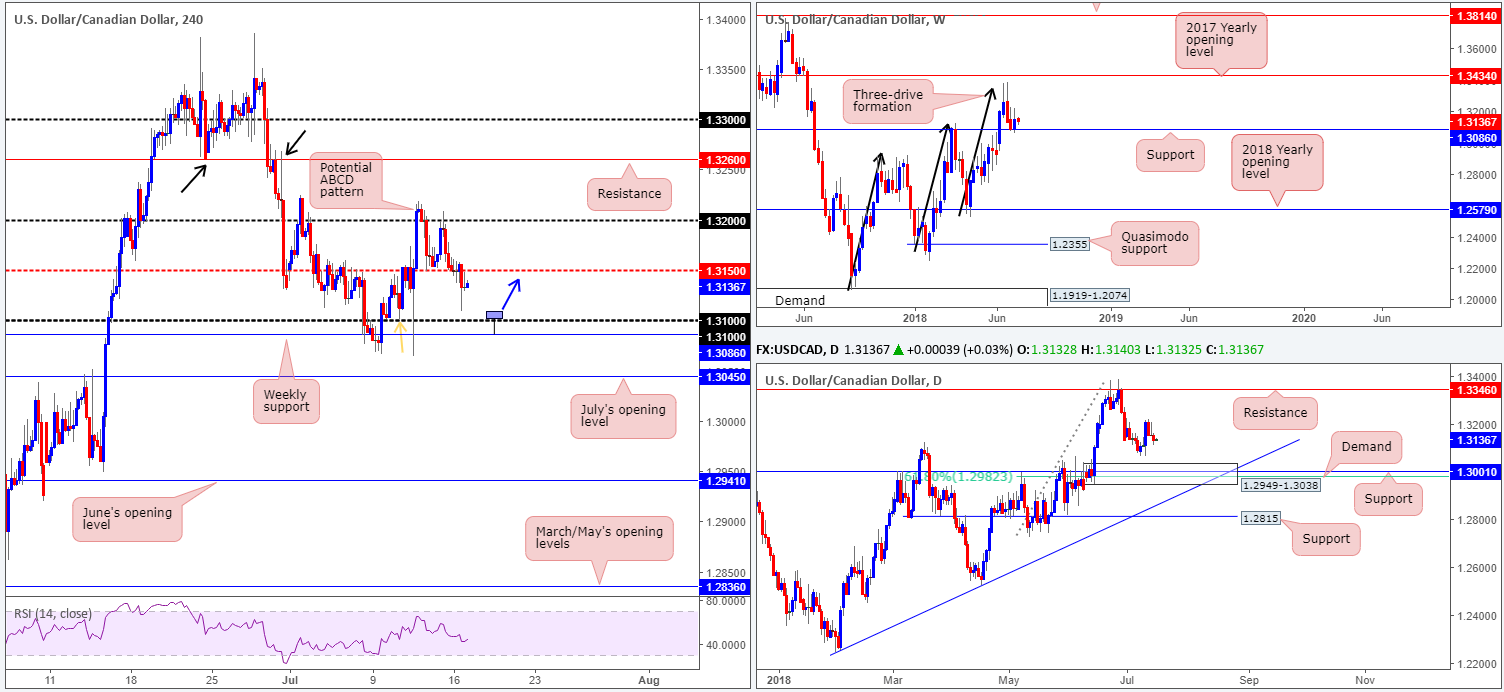Click the 1.34340 price label
The height and width of the screenshot is (692, 1504).
tap(1476, 76)
